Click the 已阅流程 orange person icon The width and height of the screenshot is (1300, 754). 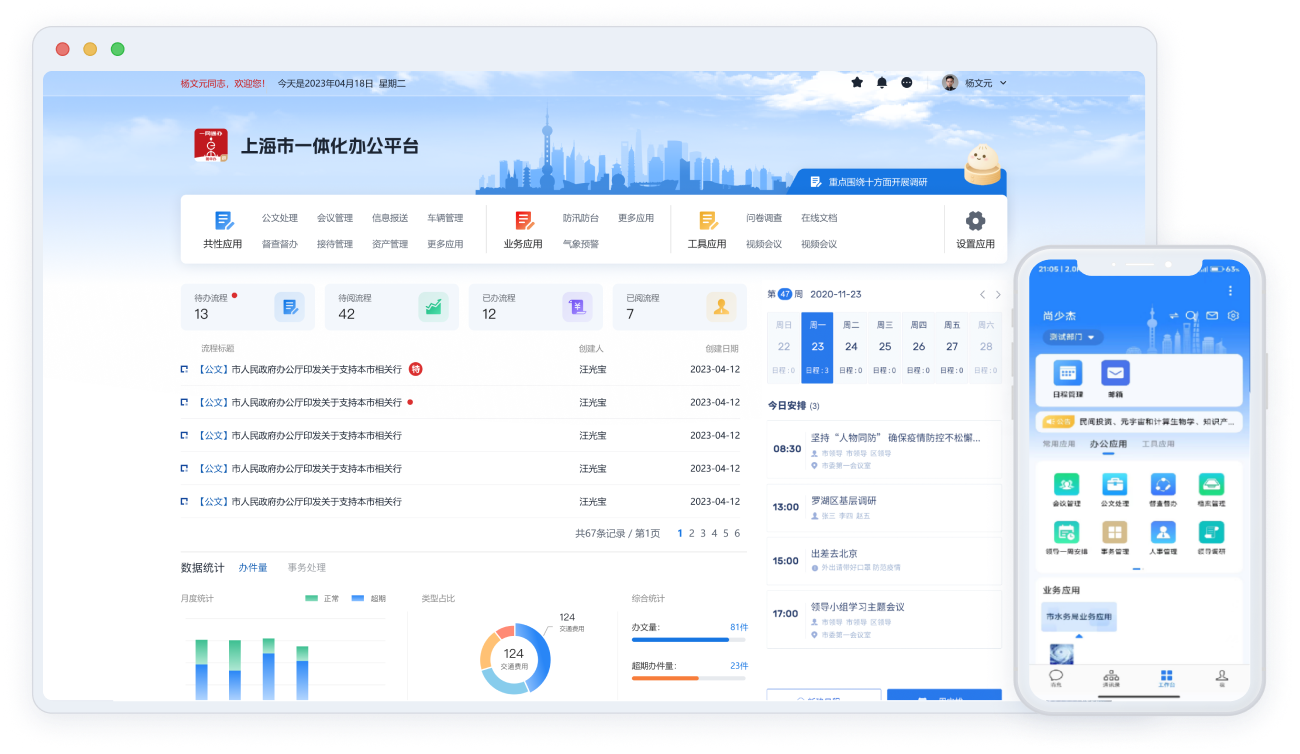point(722,306)
